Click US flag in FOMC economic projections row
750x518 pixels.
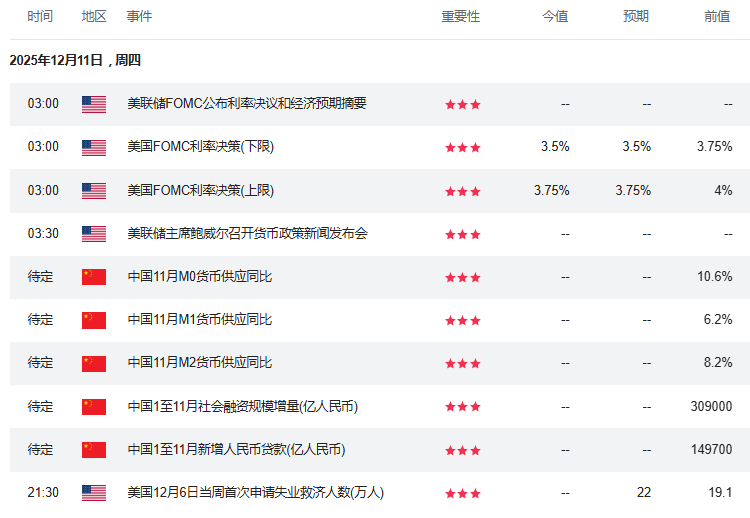click(x=94, y=104)
